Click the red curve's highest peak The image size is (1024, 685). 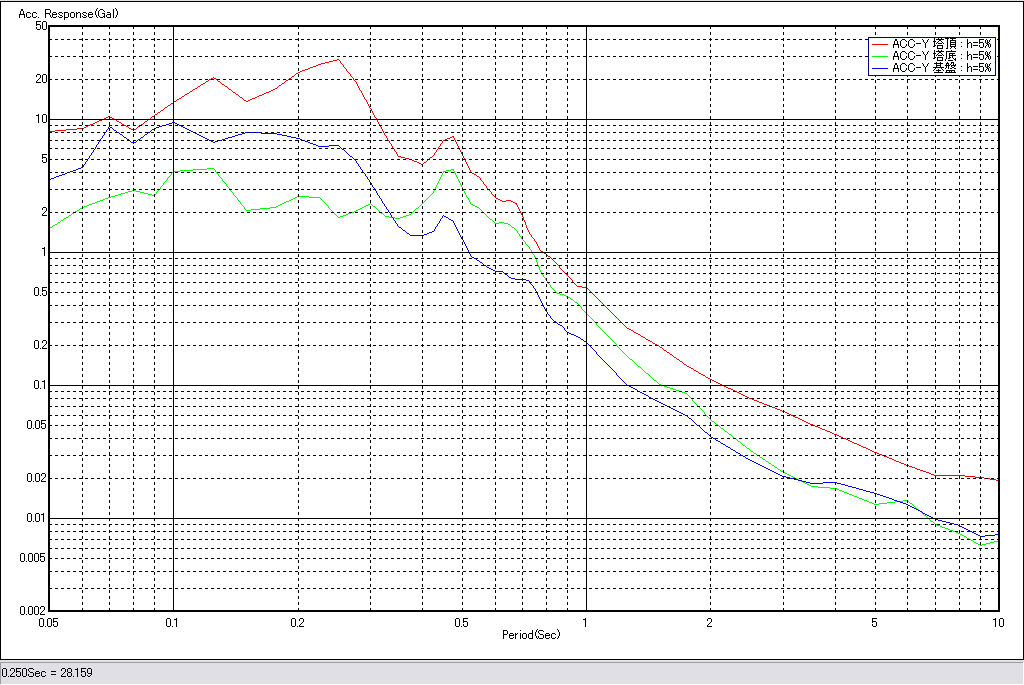338,59
